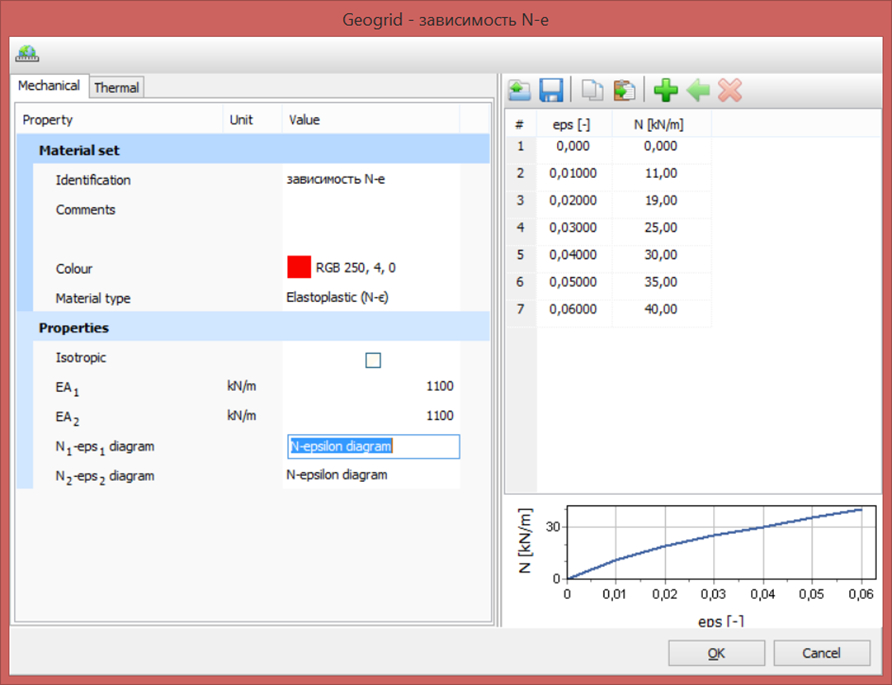Select the N value 19,00 table cell
892x685 pixels.
pyautogui.click(x=661, y=201)
